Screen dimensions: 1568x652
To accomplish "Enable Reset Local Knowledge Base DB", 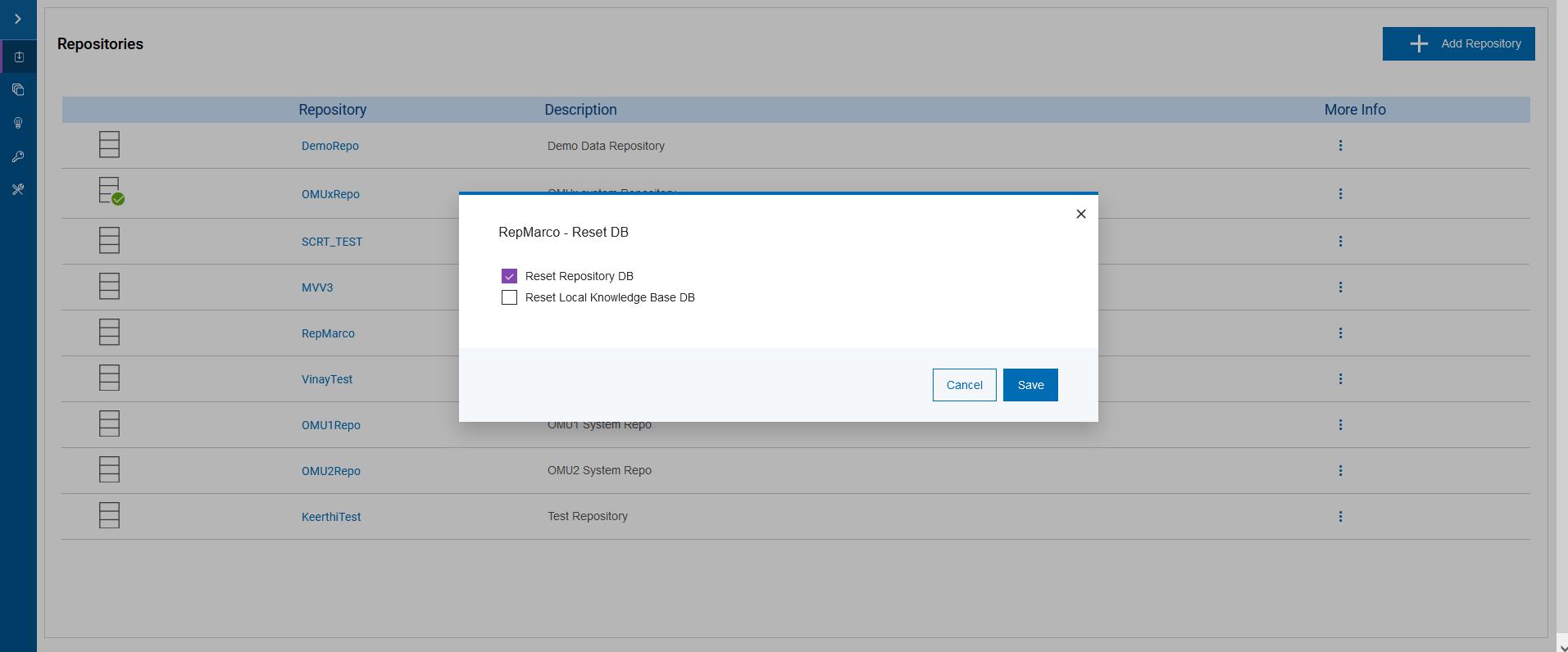I will 509,297.
